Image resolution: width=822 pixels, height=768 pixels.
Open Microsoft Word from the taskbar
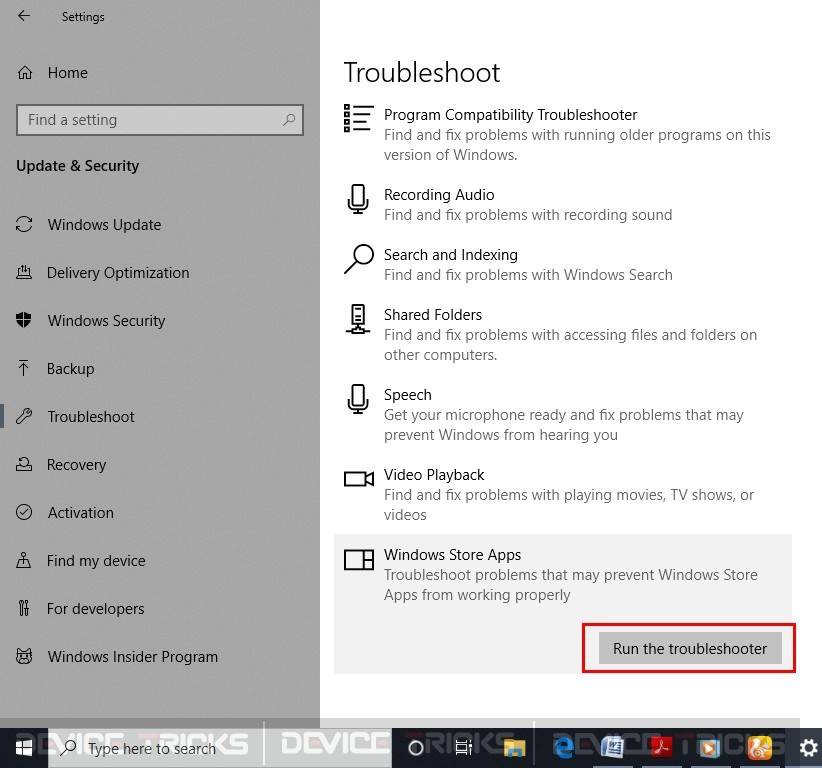(612, 747)
